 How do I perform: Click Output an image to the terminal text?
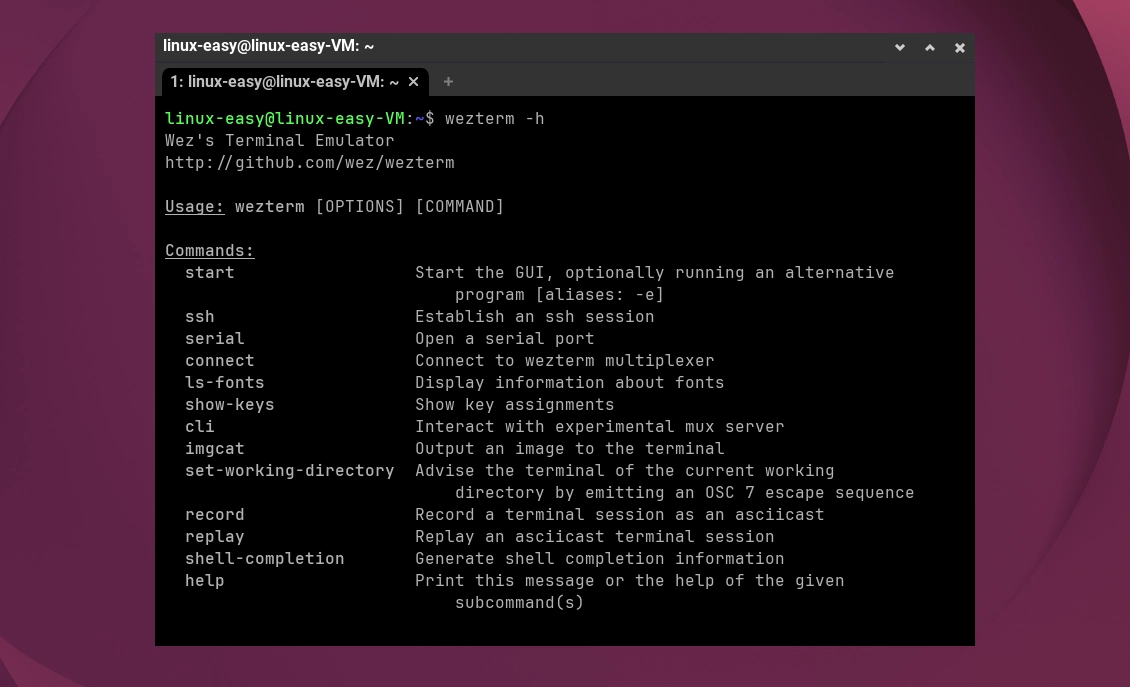coord(569,448)
